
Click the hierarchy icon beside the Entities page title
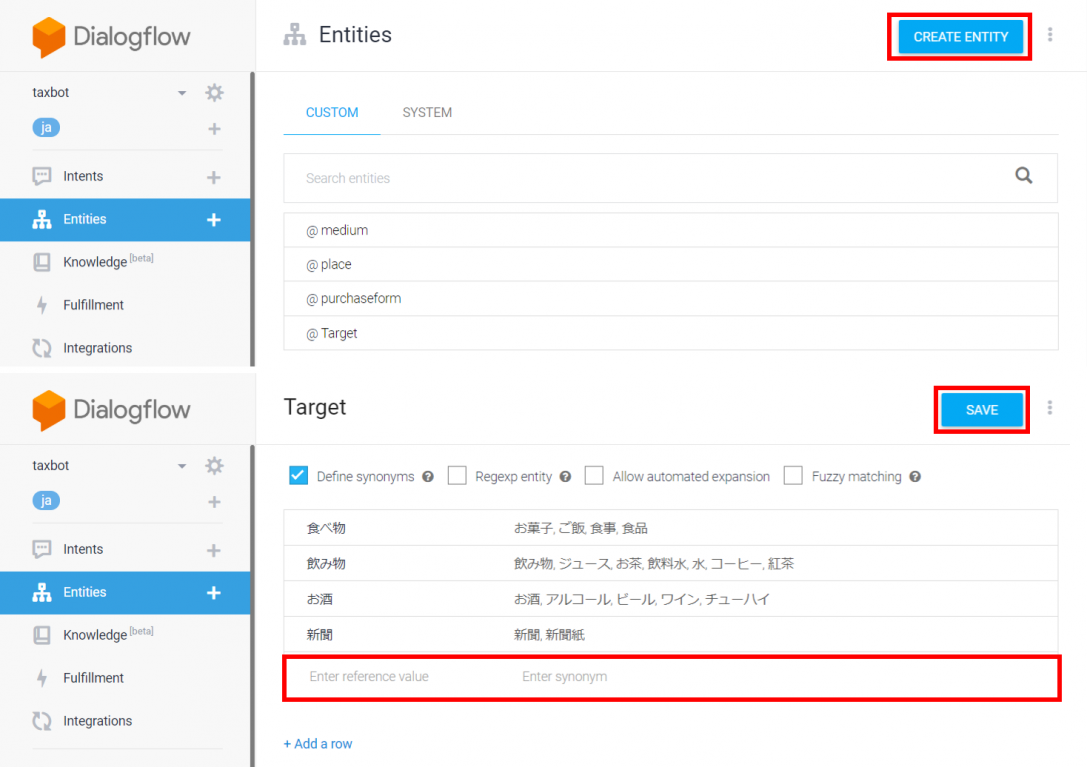294,35
